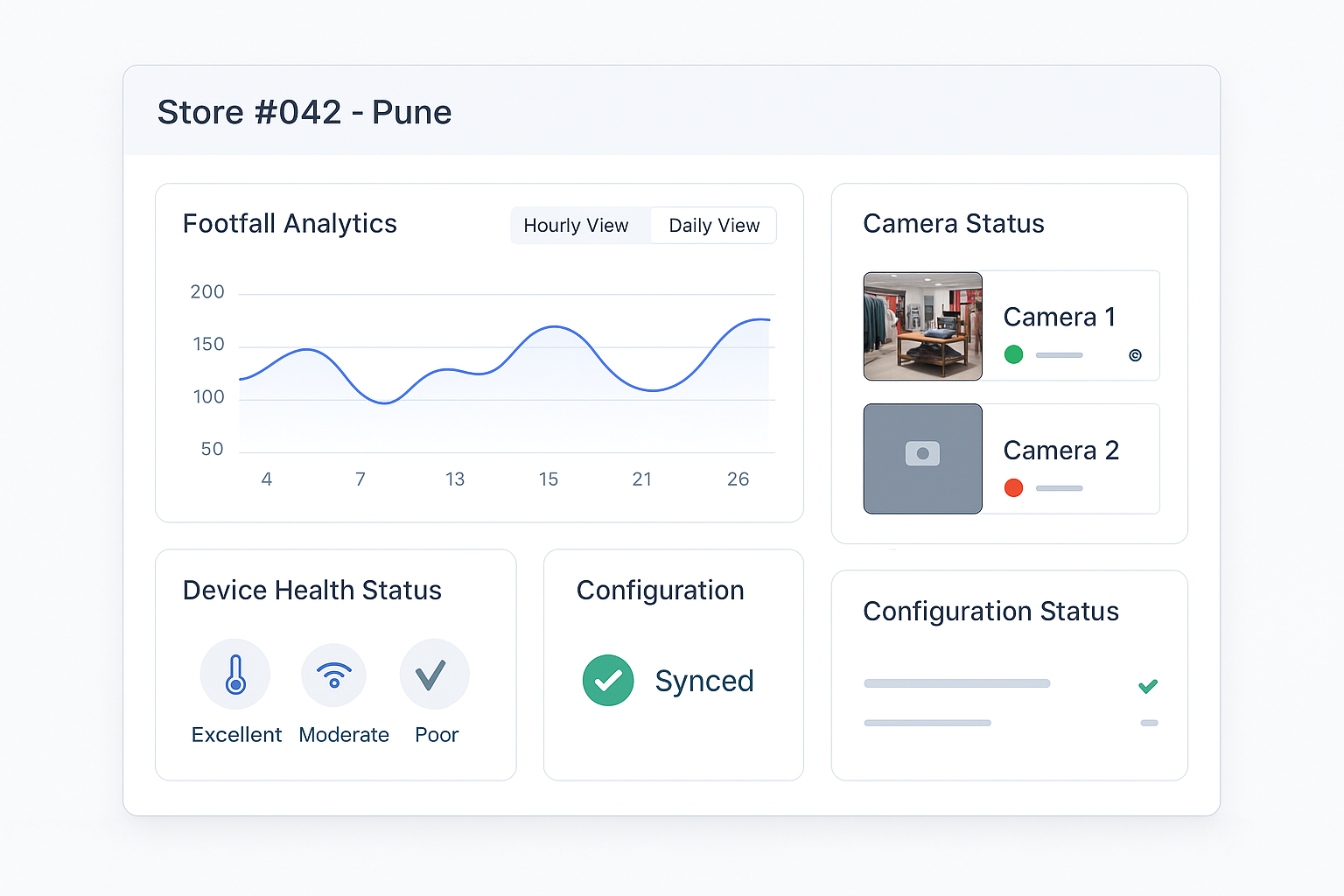This screenshot has width=1344, height=896.
Task: Open the Camera 1 live thumbnail
Action: tap(923, 326)
